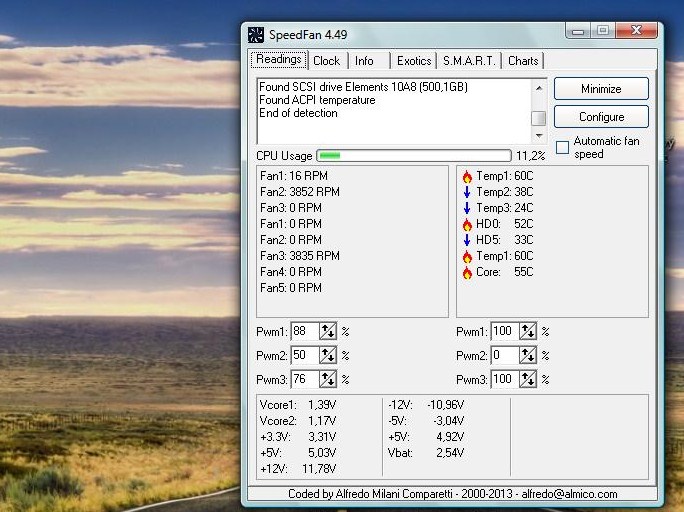Click inside the right Pwm1 value field
Image resolution: width=684 pixels, height=512 pixels.
click(504, 331)
